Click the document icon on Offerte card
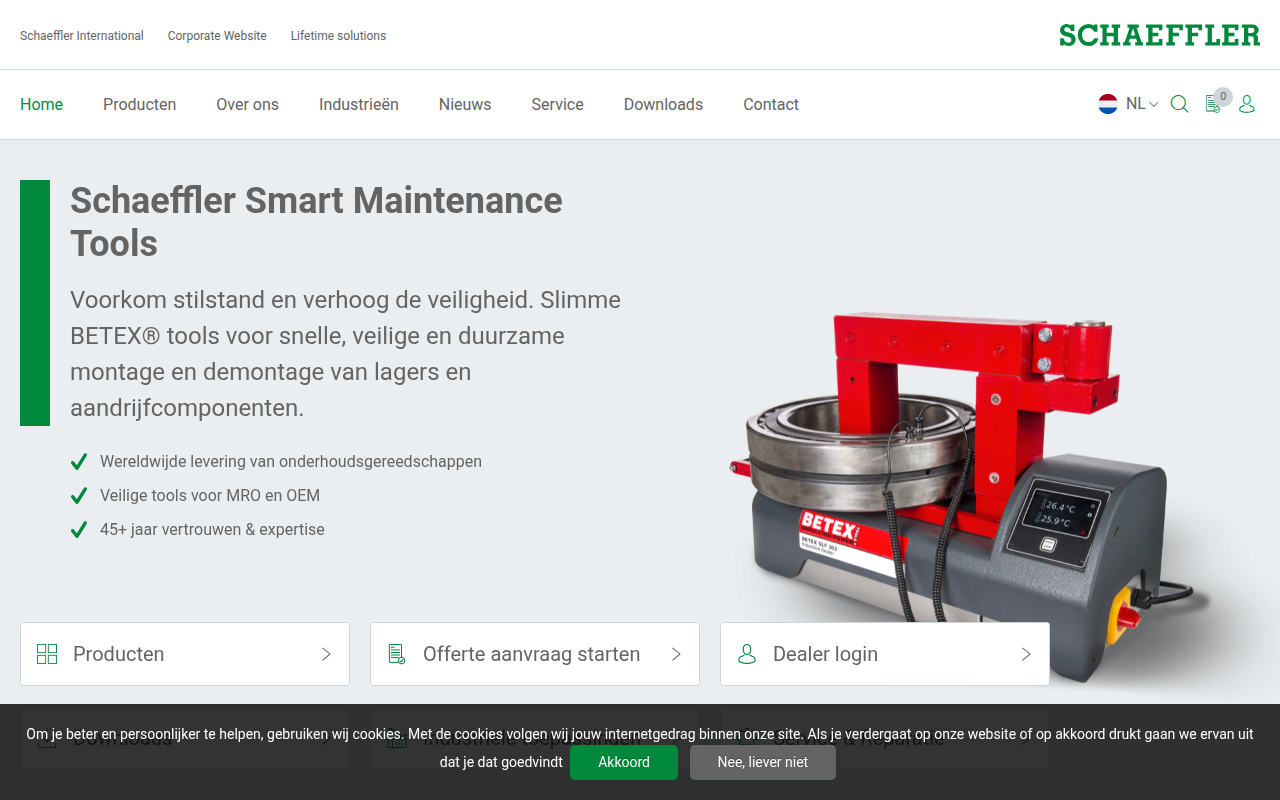Image resolution: width=1280 pixels, height=800 pixels. tap(397, 654)
